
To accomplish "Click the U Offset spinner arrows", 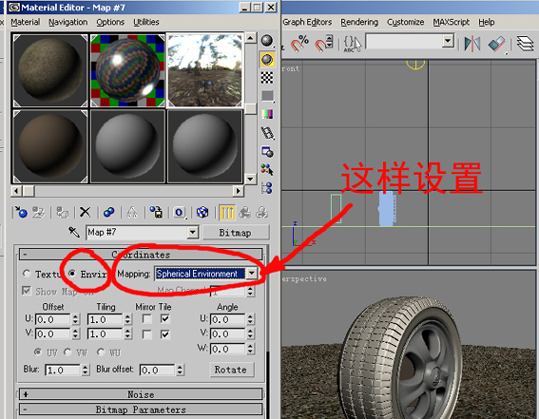I will 76,320.
